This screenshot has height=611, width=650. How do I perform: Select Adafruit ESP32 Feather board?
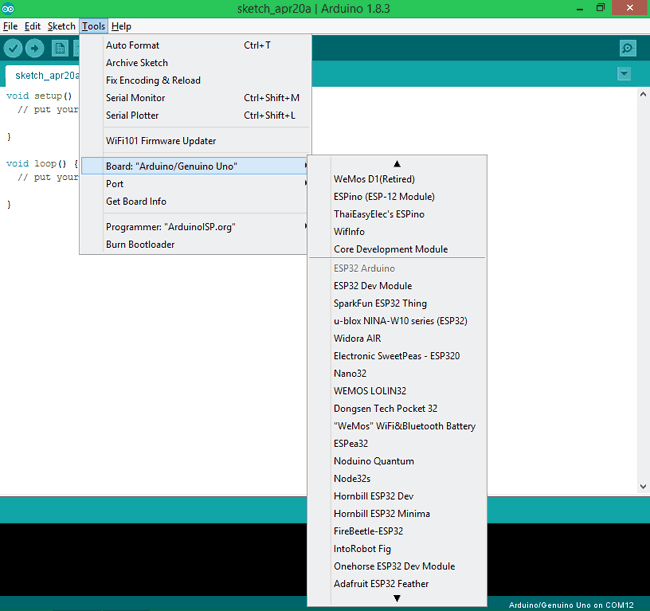[x=397, y=584]
